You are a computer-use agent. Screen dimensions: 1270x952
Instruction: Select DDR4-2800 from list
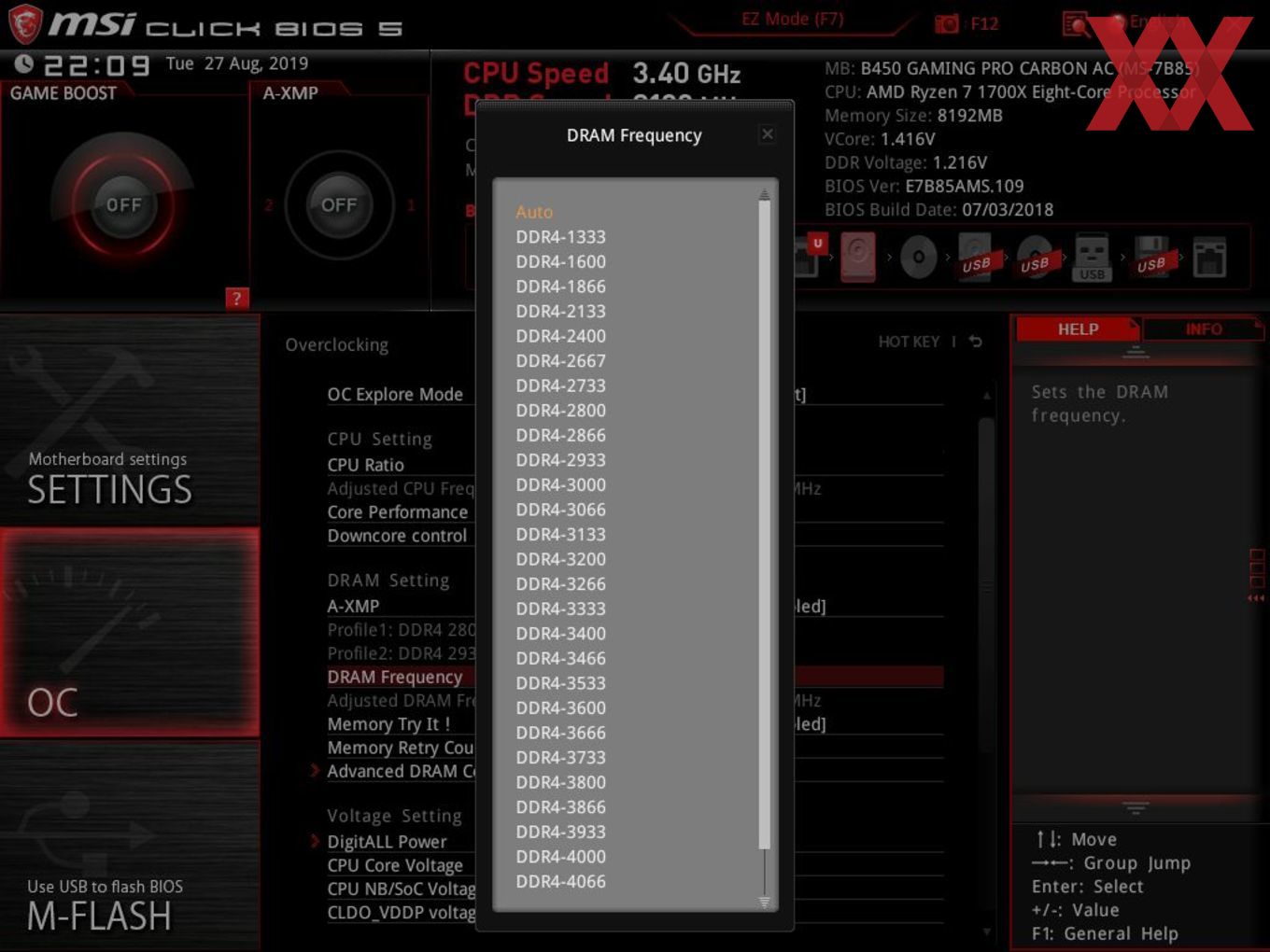(560, 410)
